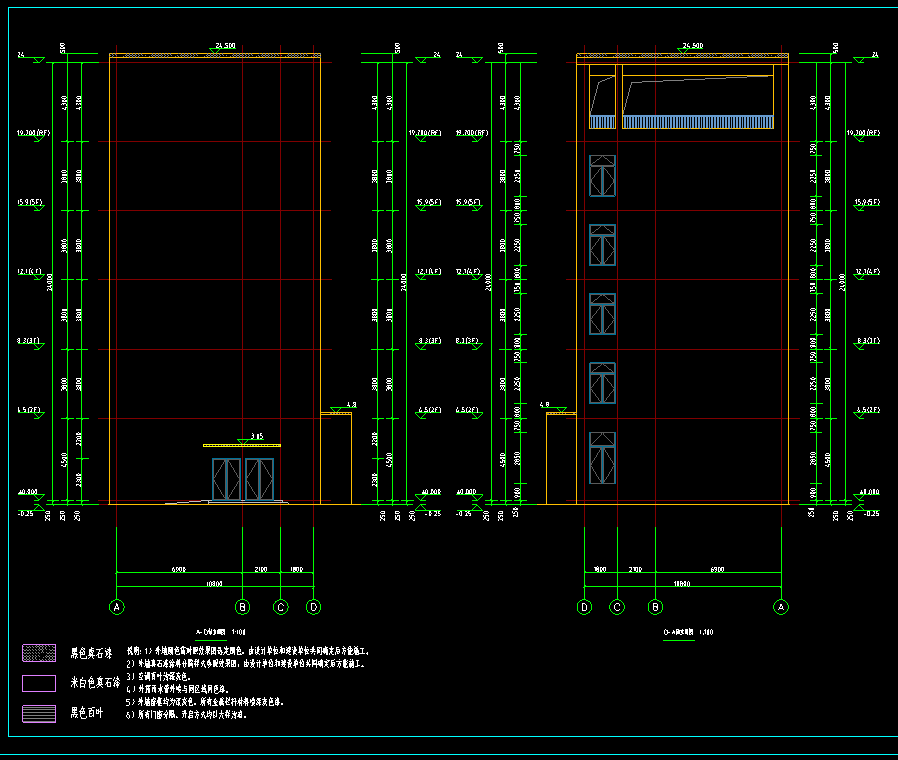This screenshot has width=898, height=760.
Task: Select the right entrance door on left elevation
Action: coord(259,479)
